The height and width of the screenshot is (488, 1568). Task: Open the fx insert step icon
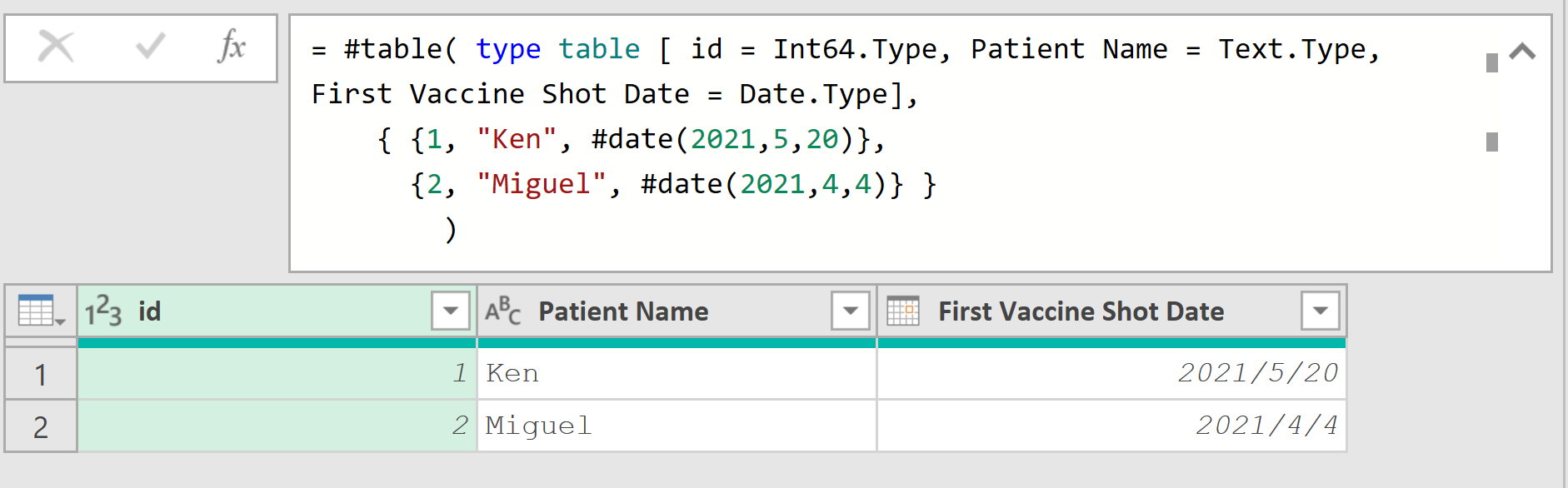point(231,47)
